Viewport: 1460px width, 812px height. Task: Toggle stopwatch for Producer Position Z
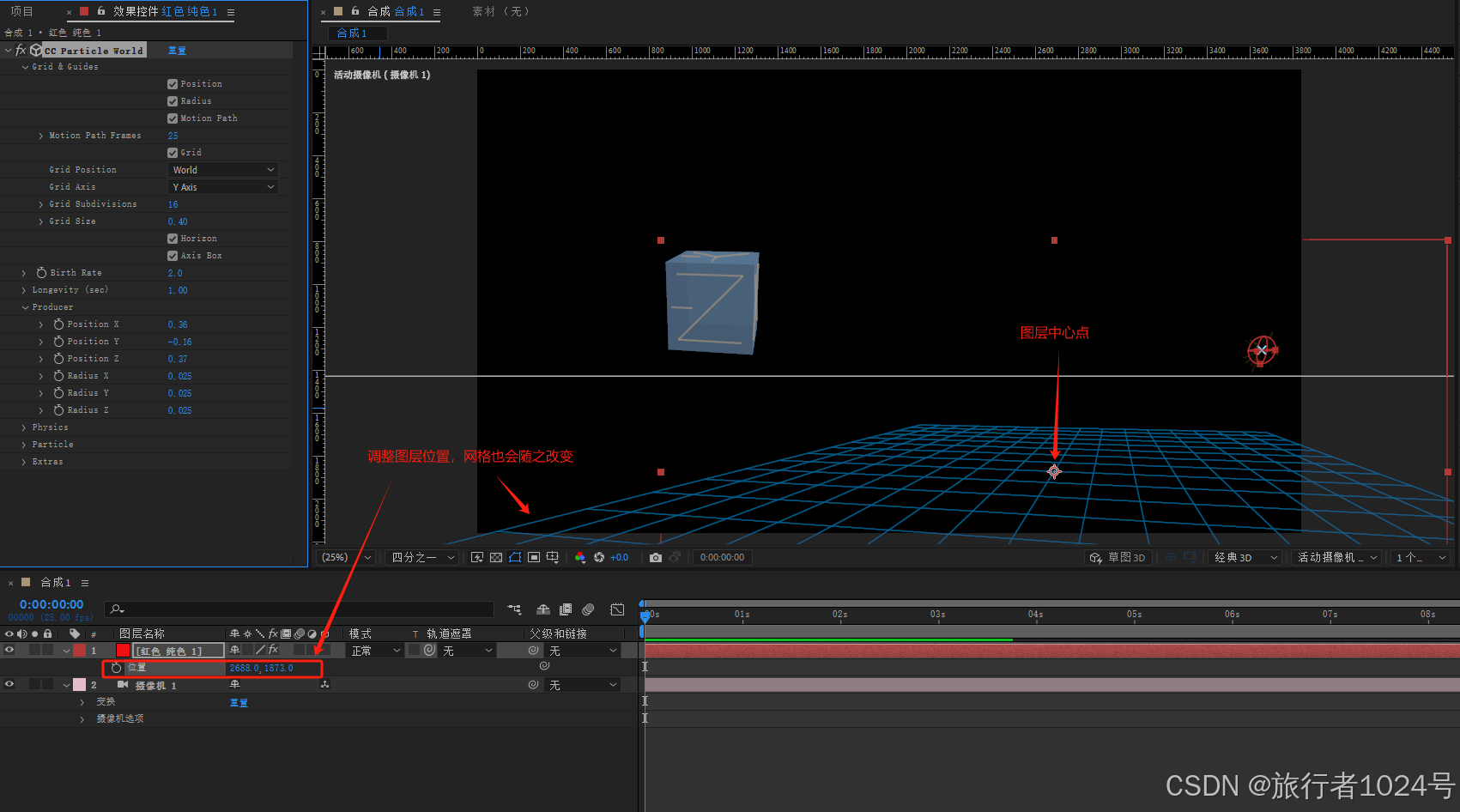58,359
